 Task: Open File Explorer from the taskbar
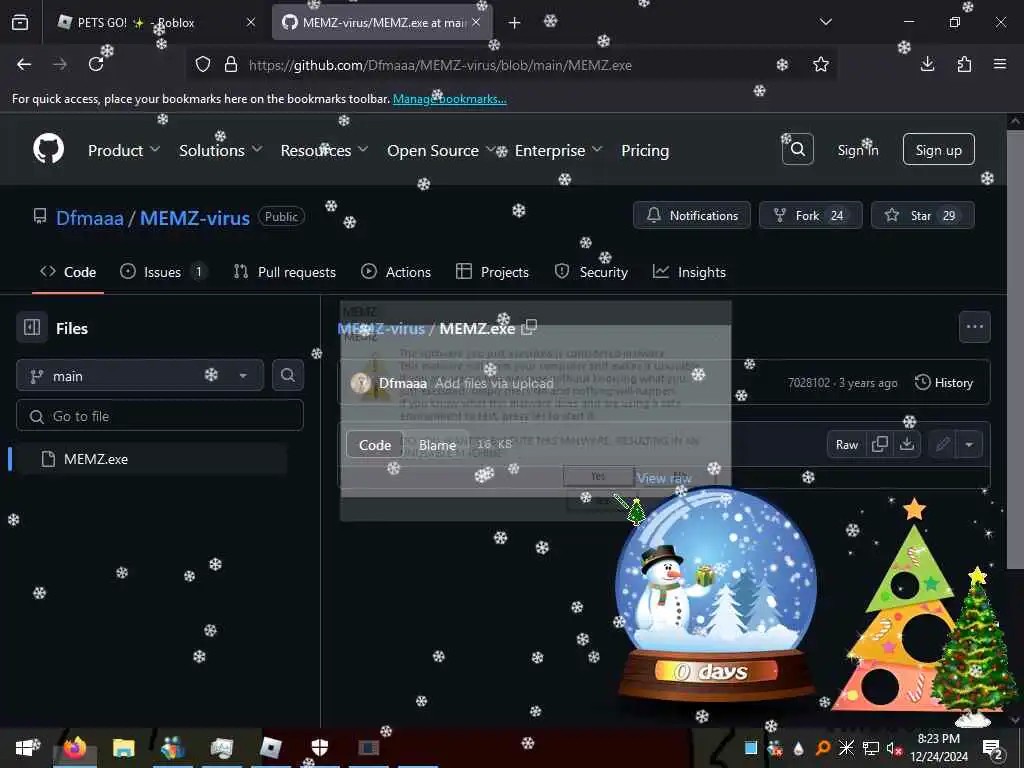tap(123, 748)
